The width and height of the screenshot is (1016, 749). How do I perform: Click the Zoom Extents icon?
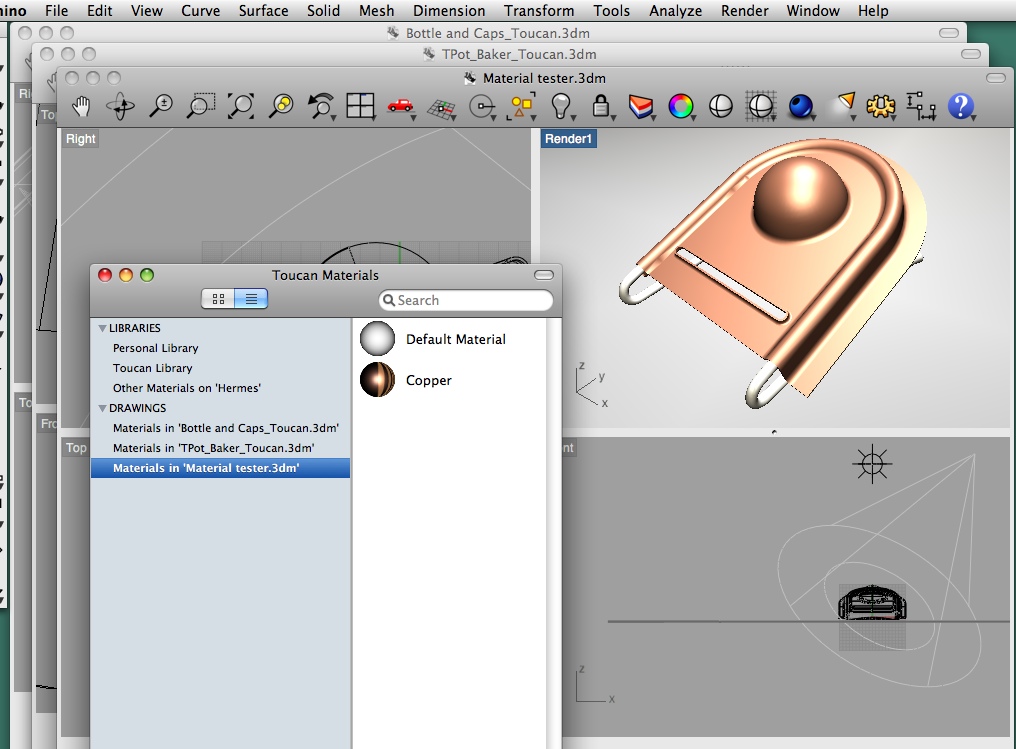(241, 105)
